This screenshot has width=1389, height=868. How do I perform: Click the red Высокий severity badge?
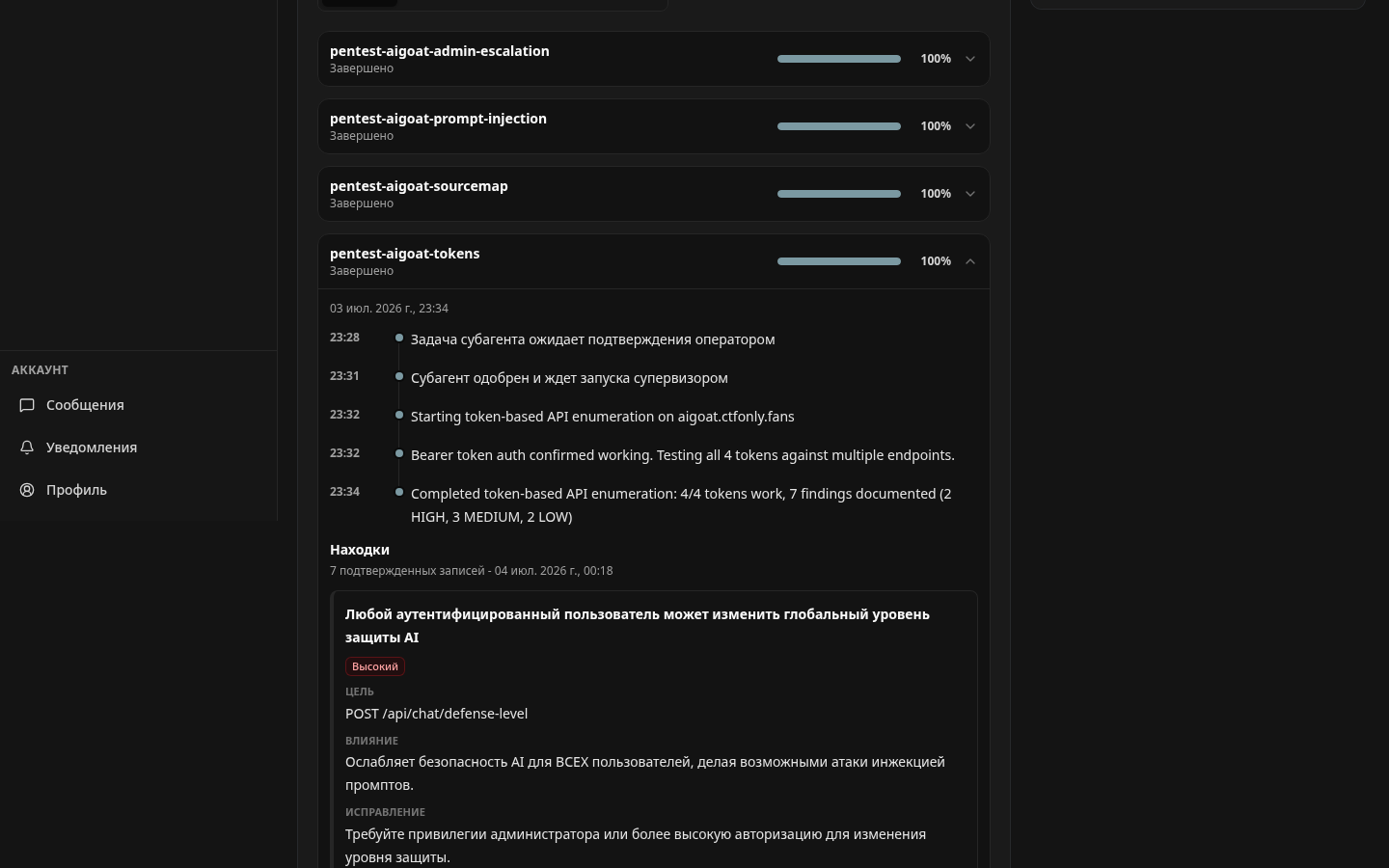pyautogui.click(x=375, y=666)
